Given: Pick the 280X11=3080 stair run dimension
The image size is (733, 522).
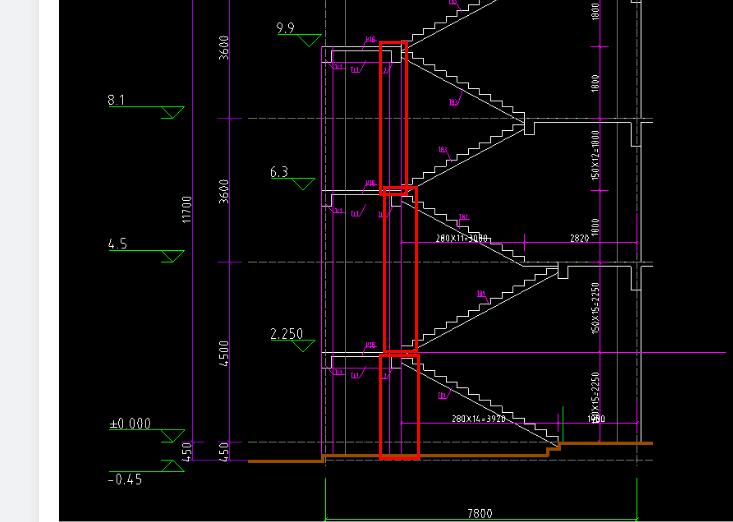Looking at the screenshot, I should [x=461, y=238].
